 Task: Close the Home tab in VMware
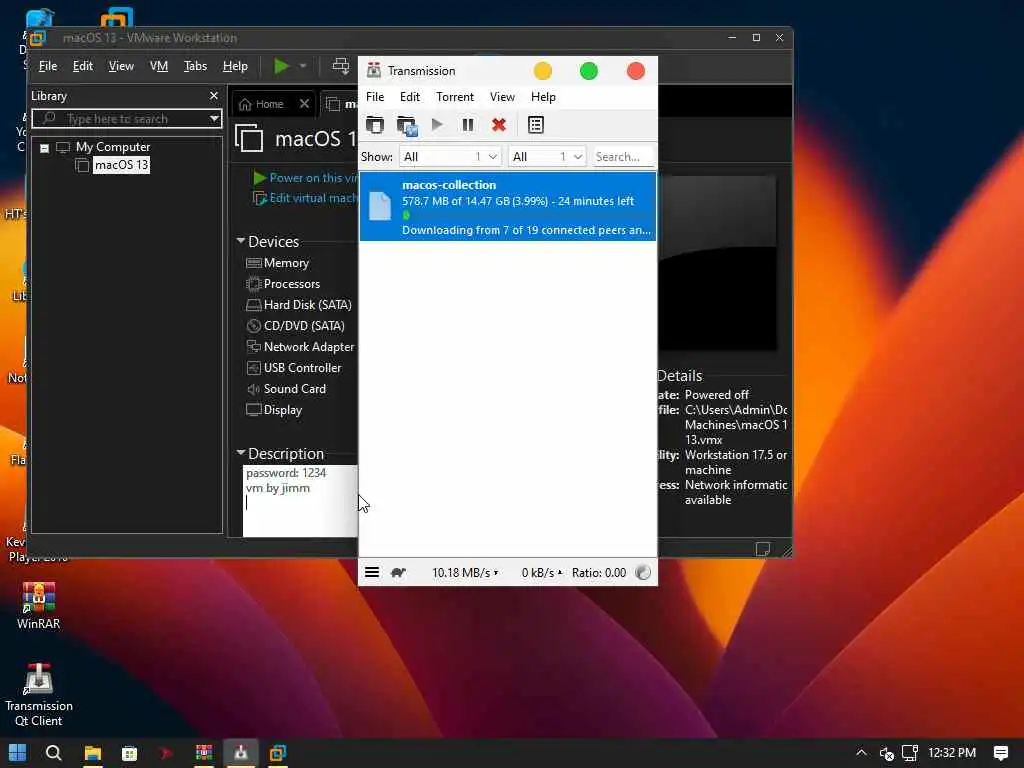304,104
